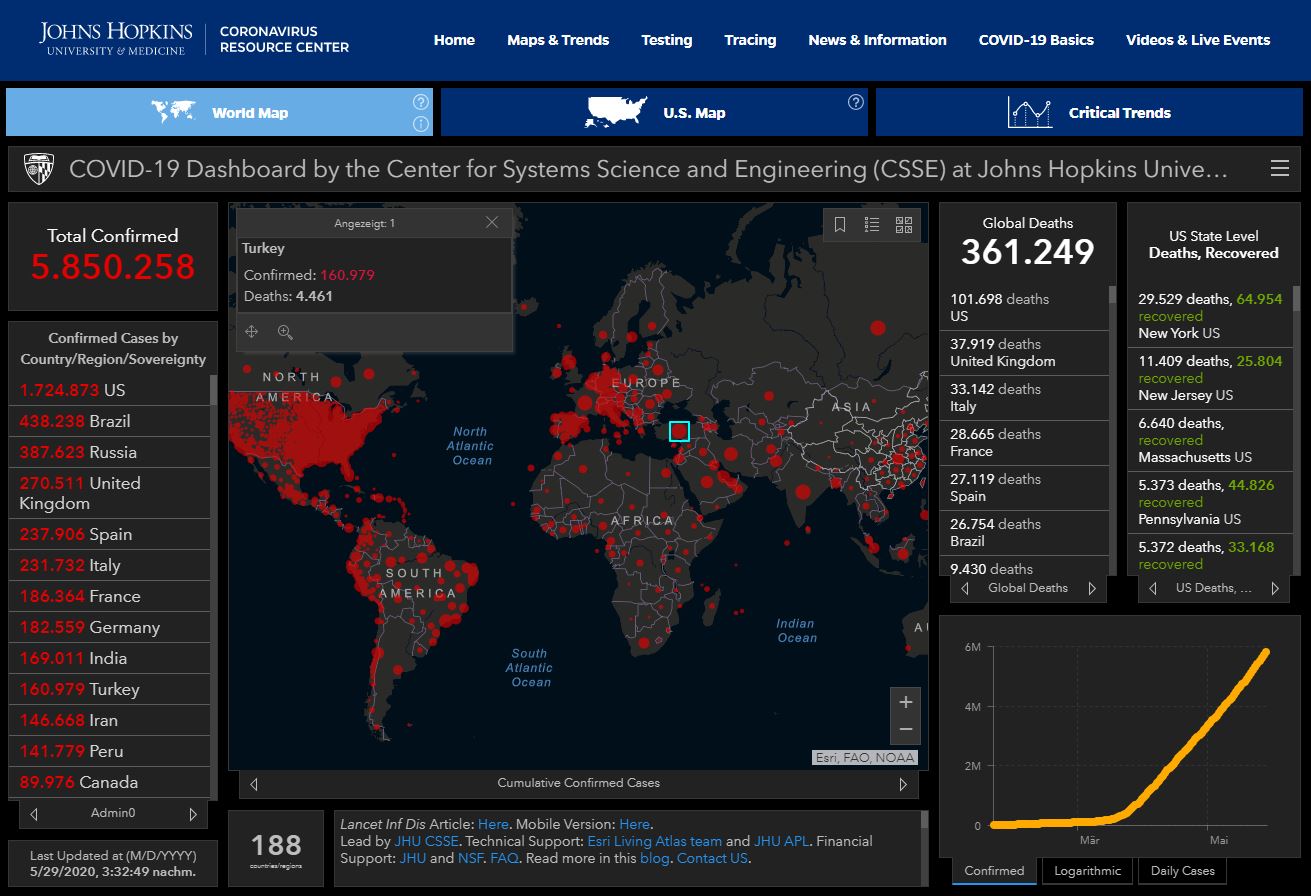Select US in confirmed cases list
The image size is (1311, 896).
(109, 390)
